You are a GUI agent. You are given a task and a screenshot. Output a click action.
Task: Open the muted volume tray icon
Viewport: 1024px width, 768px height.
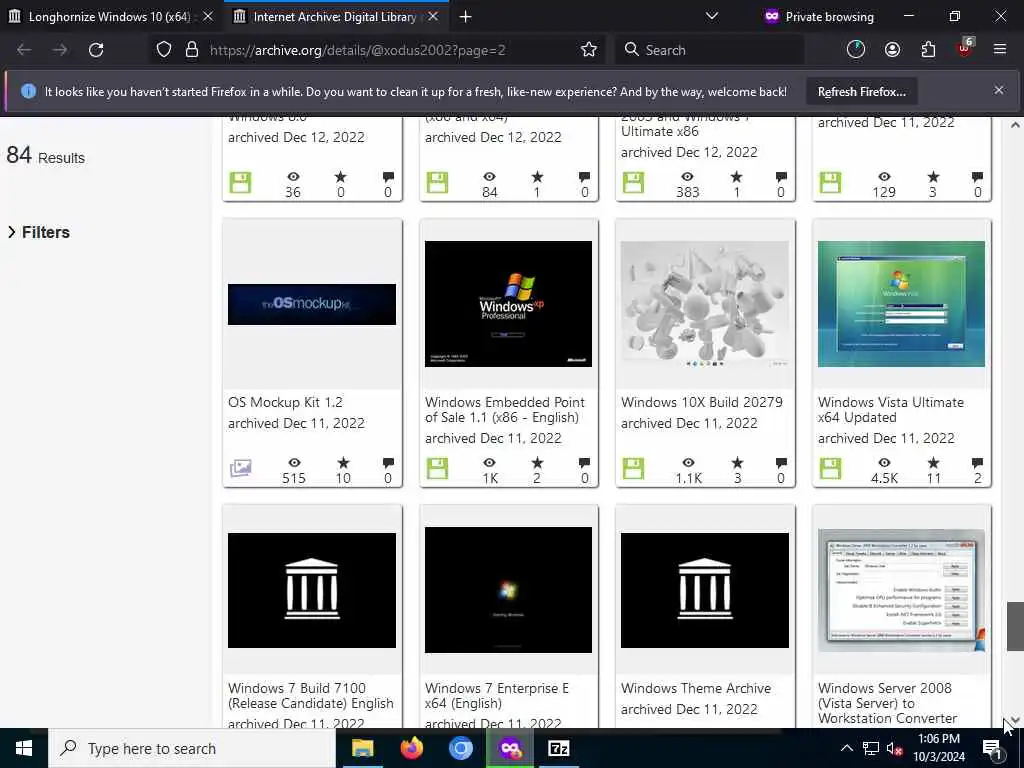[x=894, y=748]
